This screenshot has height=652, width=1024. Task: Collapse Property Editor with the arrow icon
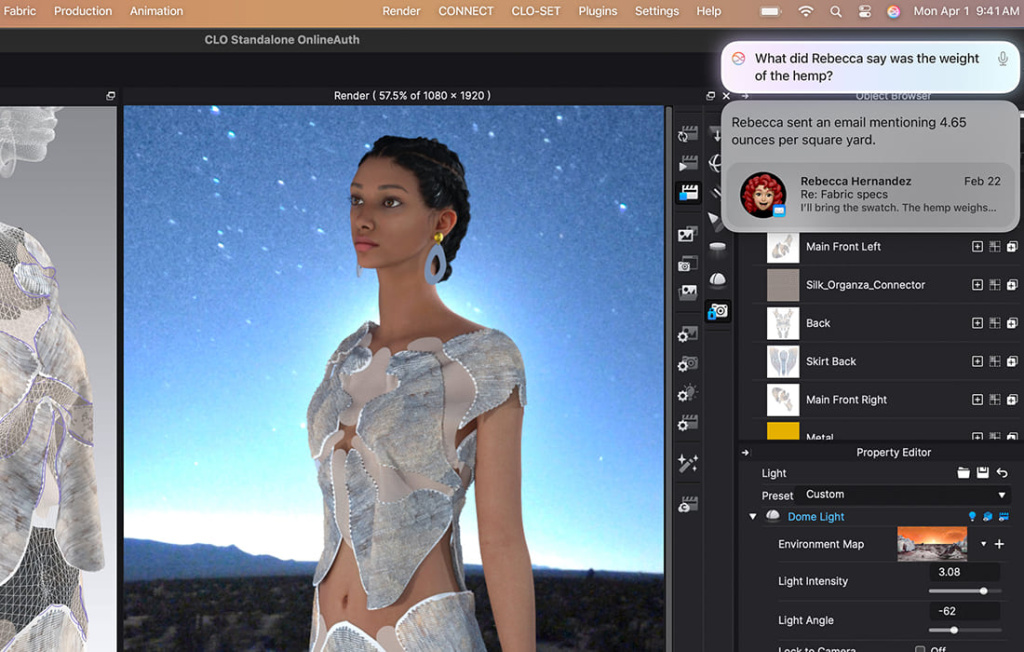[x=745, y=452]
